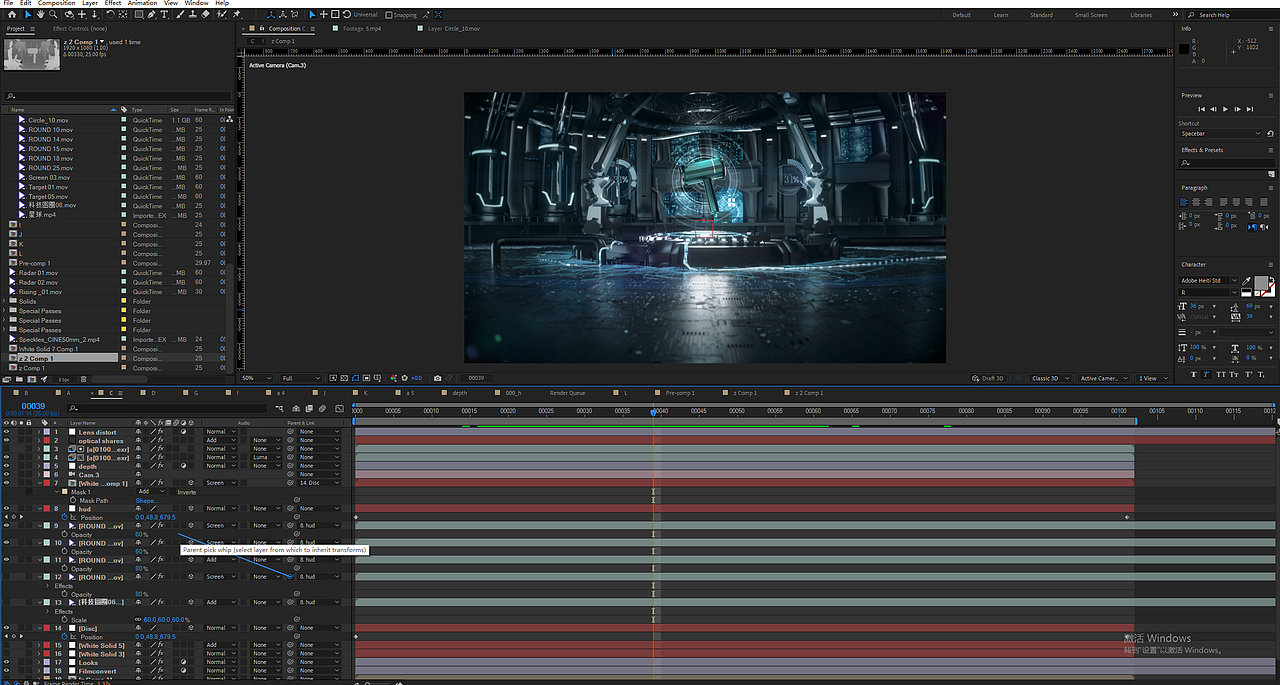
Task: Toggle the Snapping checkbox
Action: tap(389, 15)
